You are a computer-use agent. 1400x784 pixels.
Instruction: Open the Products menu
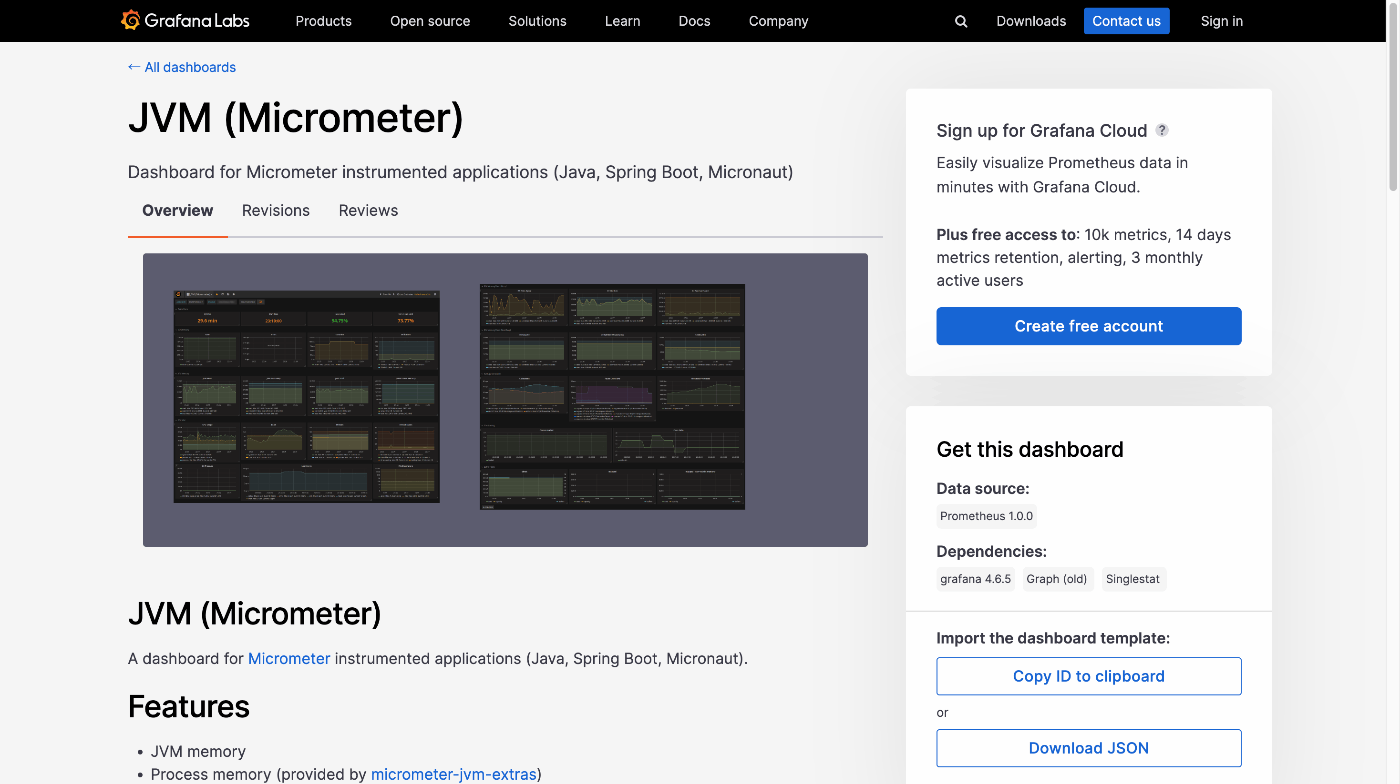click(323, 21)
